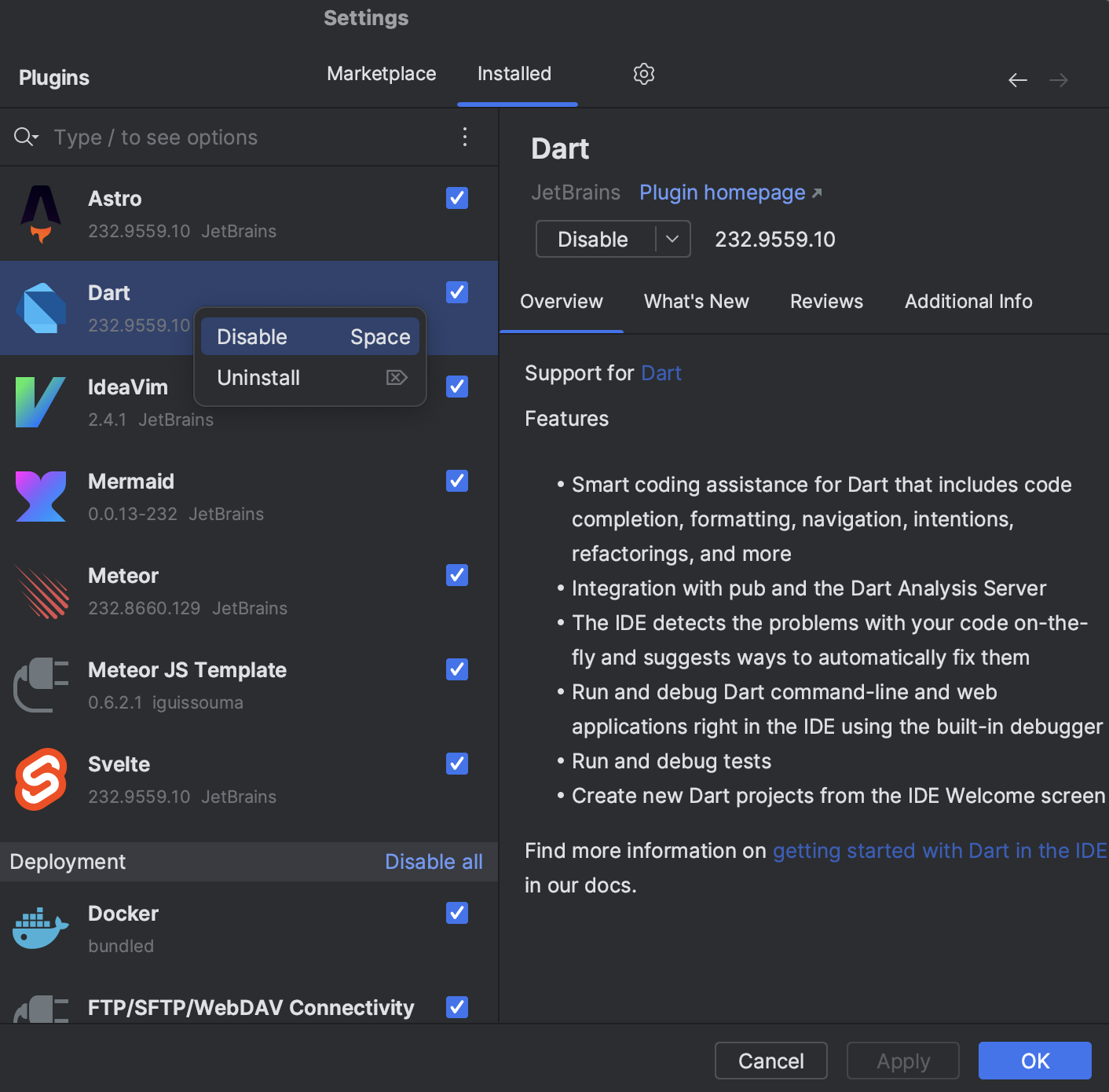Uncheck the Astro plugin checkbox
Viewport: 1109px width, 1092px height.
456,198
